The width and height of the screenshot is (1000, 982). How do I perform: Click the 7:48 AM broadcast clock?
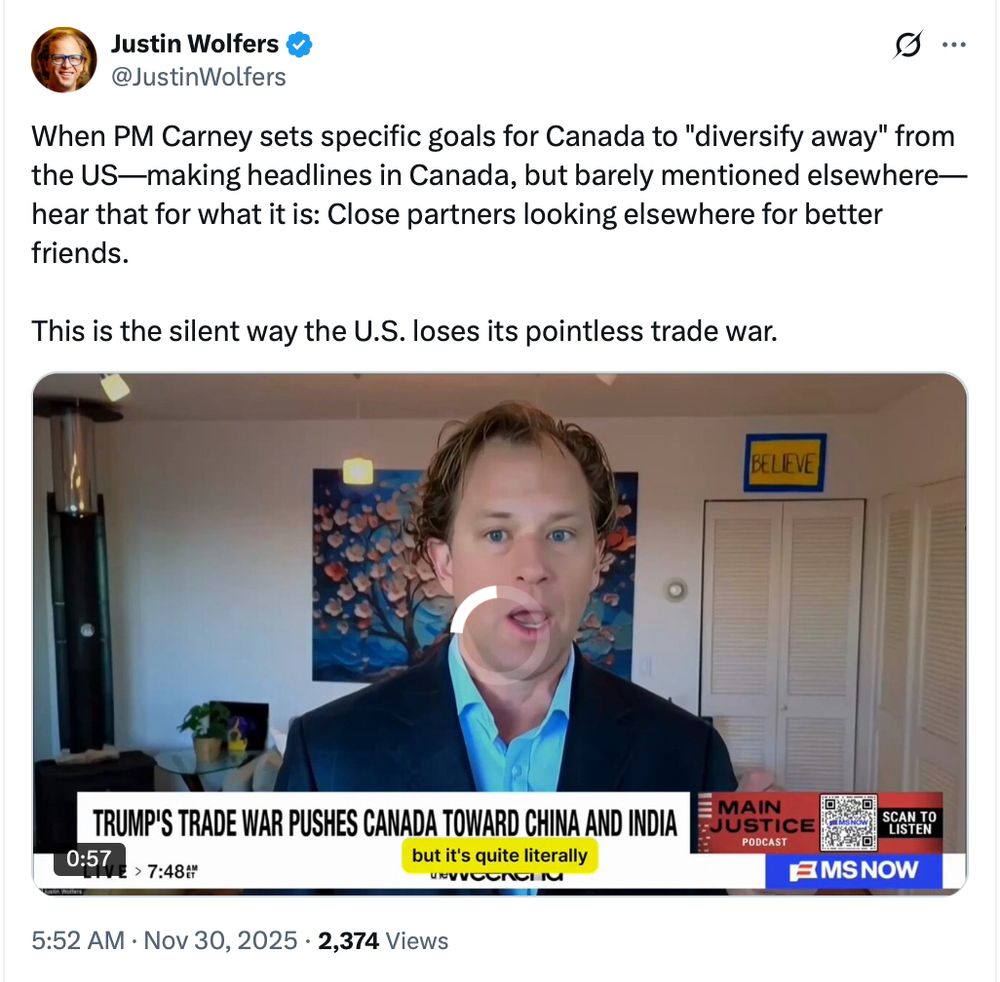click(x=172, y=871)
